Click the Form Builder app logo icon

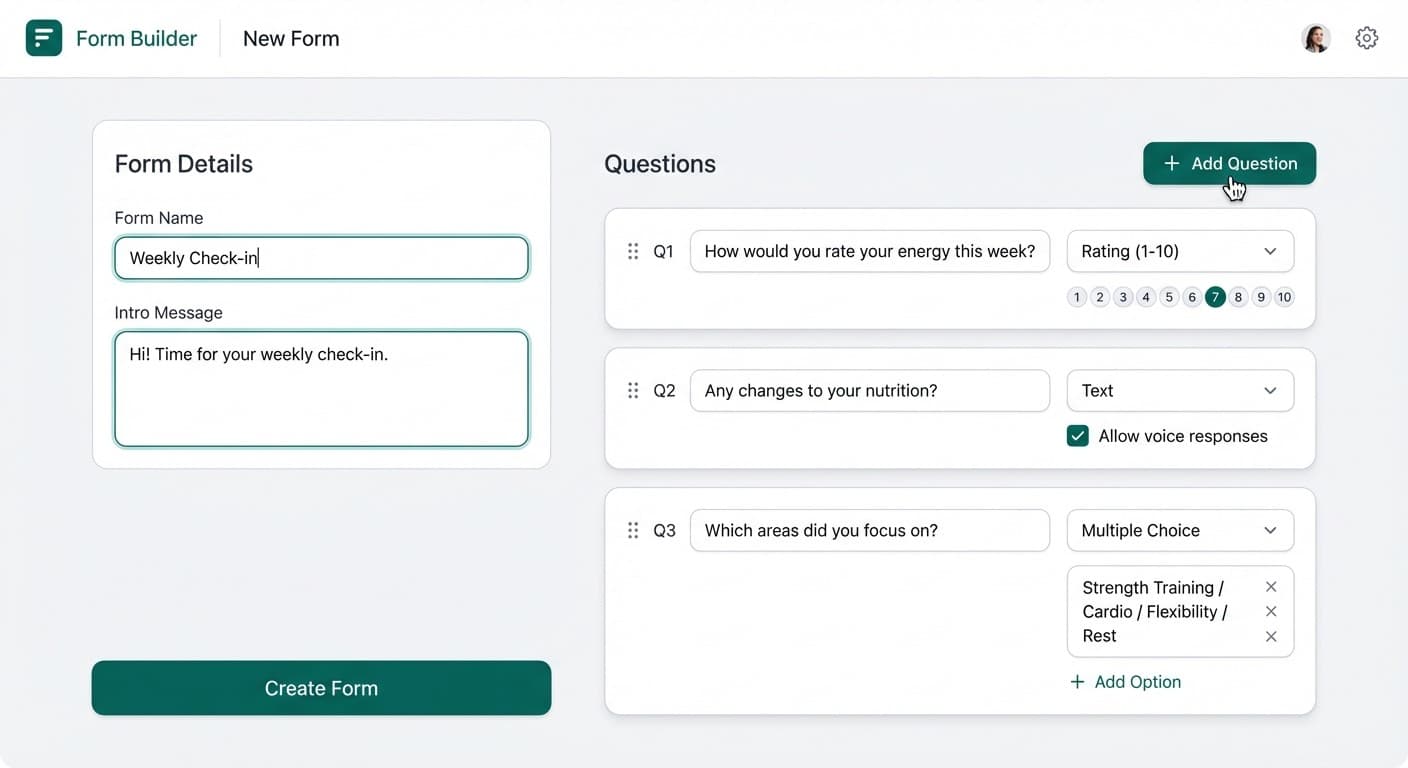pyautogui.click(x=43, y=37)
